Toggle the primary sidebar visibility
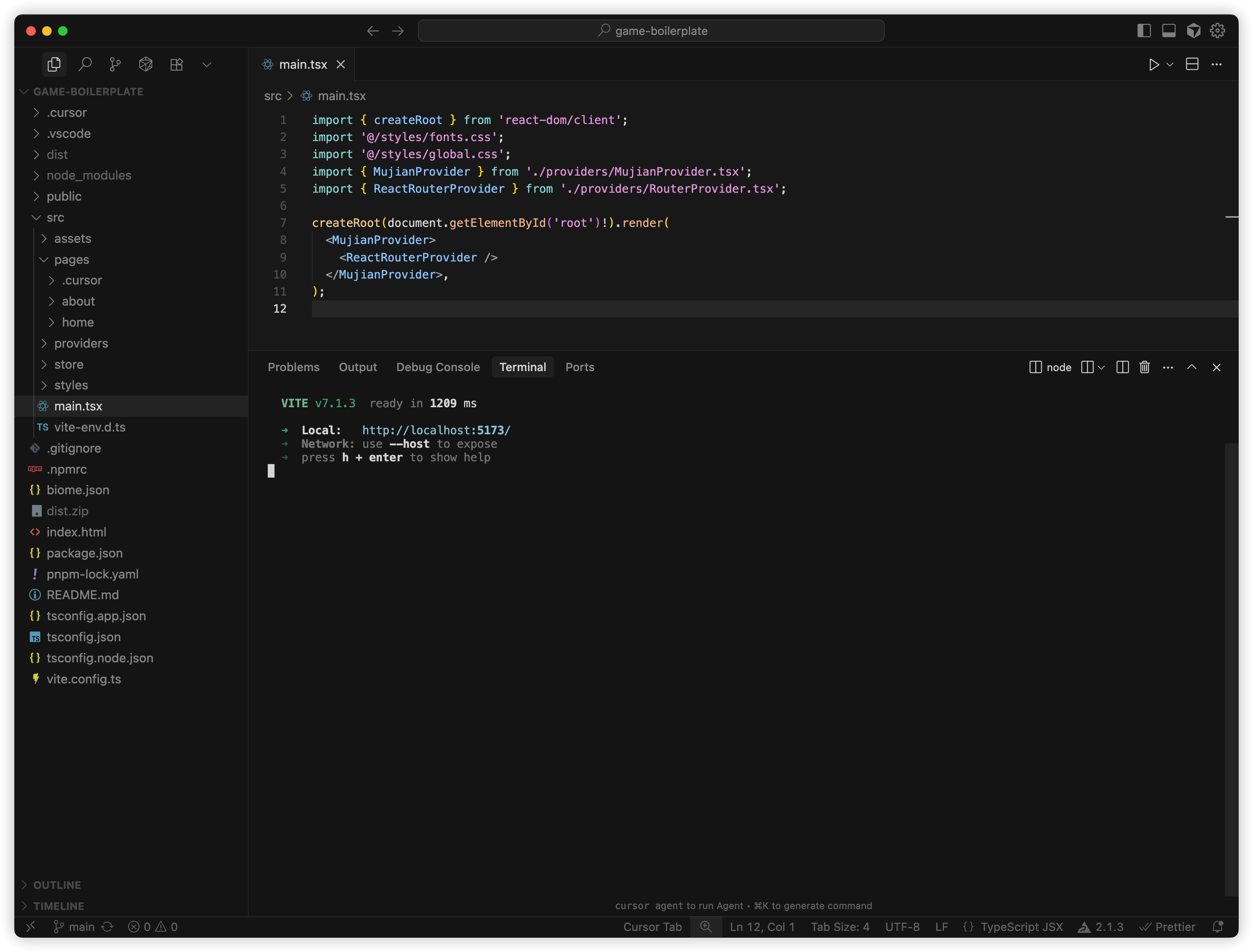 point(1144,31)
